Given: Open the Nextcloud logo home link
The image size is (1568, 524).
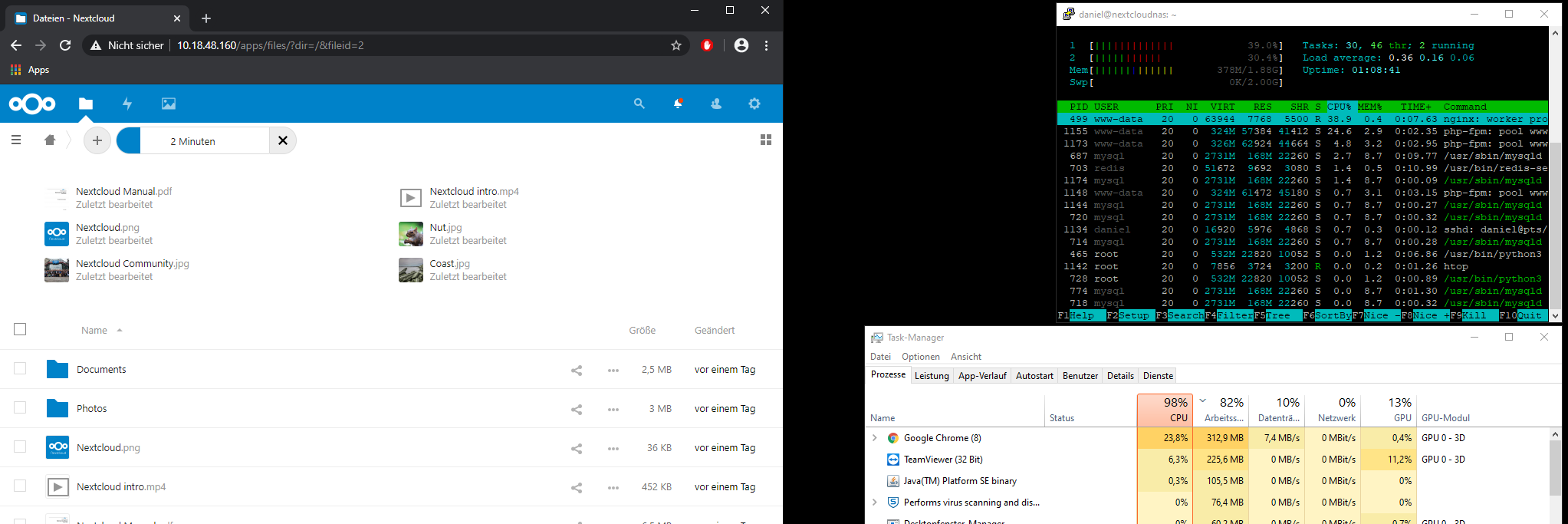Looking at the screenshot, I should [x=32, y=104].
